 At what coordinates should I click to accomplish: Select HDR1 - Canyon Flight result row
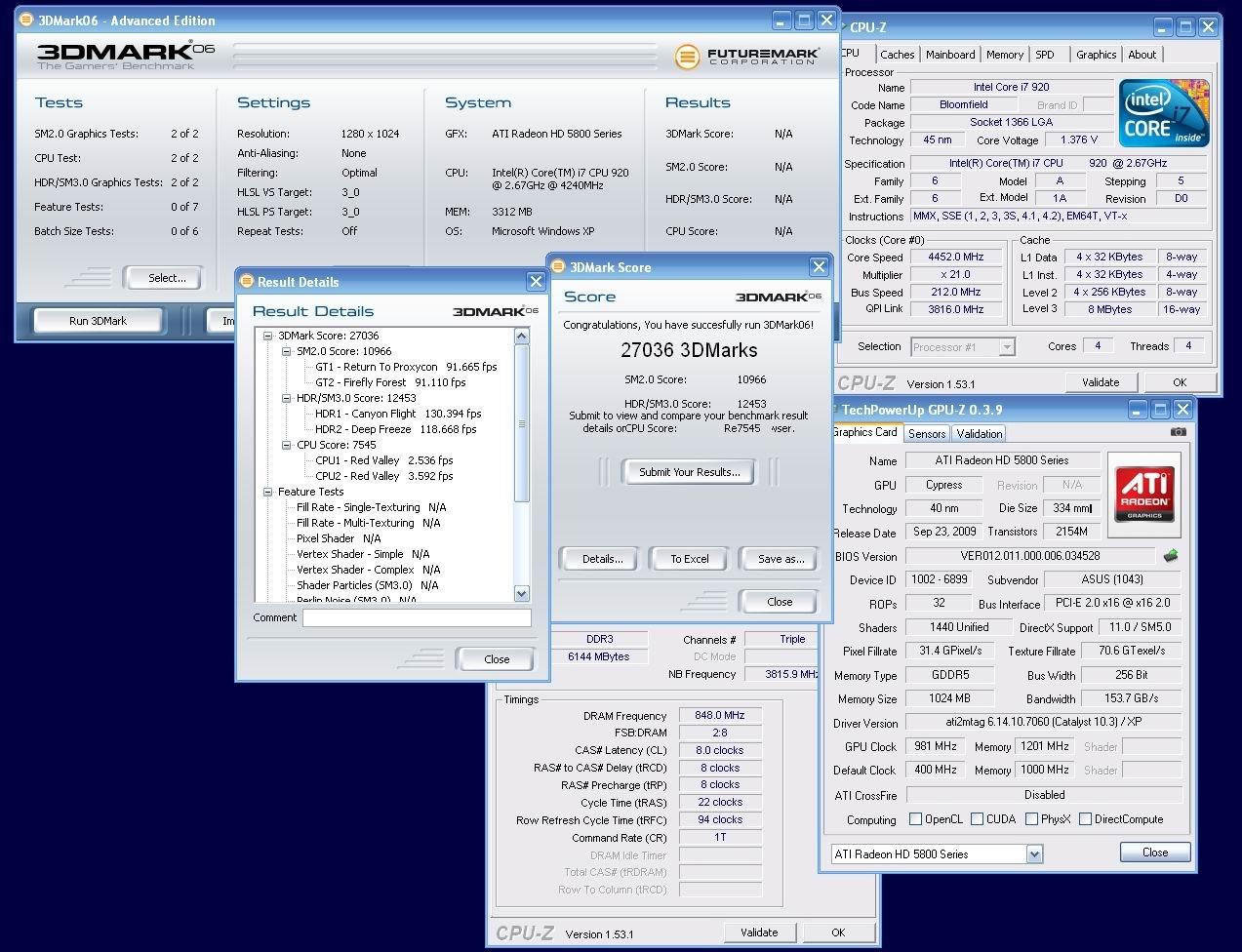pos(398,414)
